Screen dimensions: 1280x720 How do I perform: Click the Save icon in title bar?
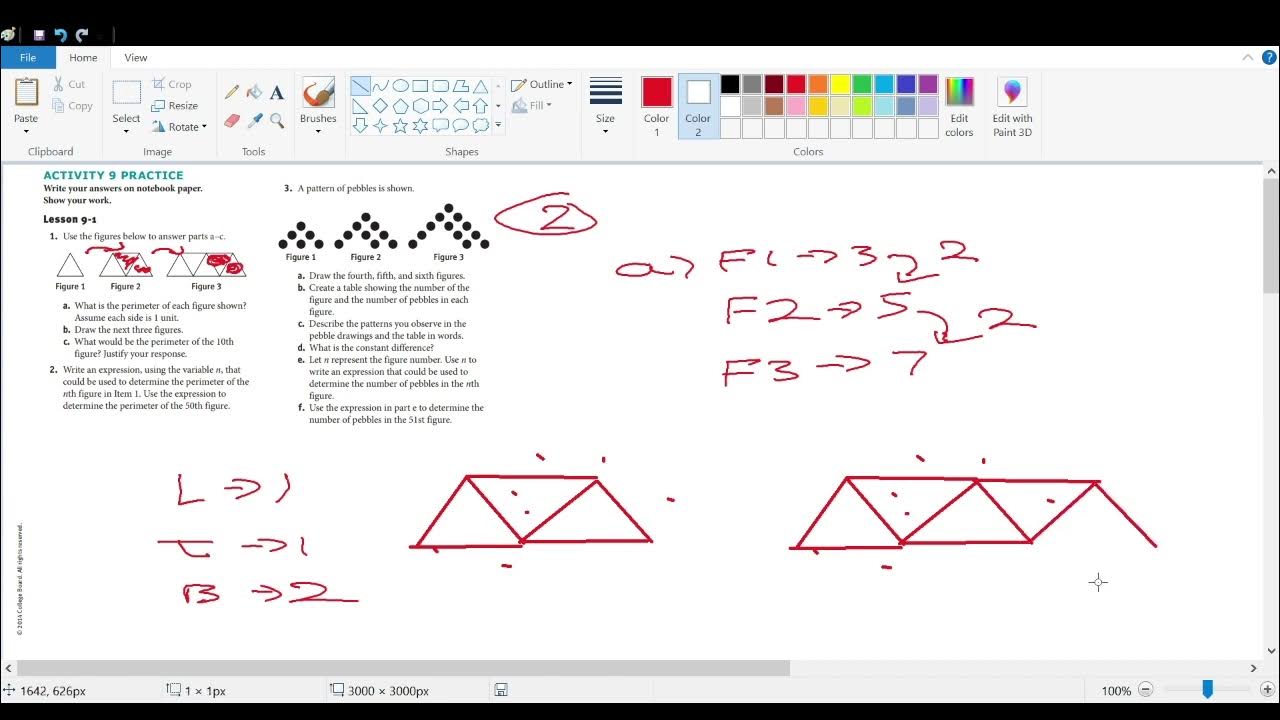pos(39,35)
